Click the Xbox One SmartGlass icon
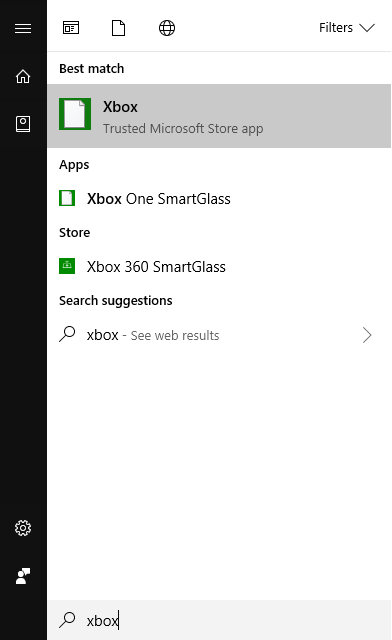 (x=67, y=198)
